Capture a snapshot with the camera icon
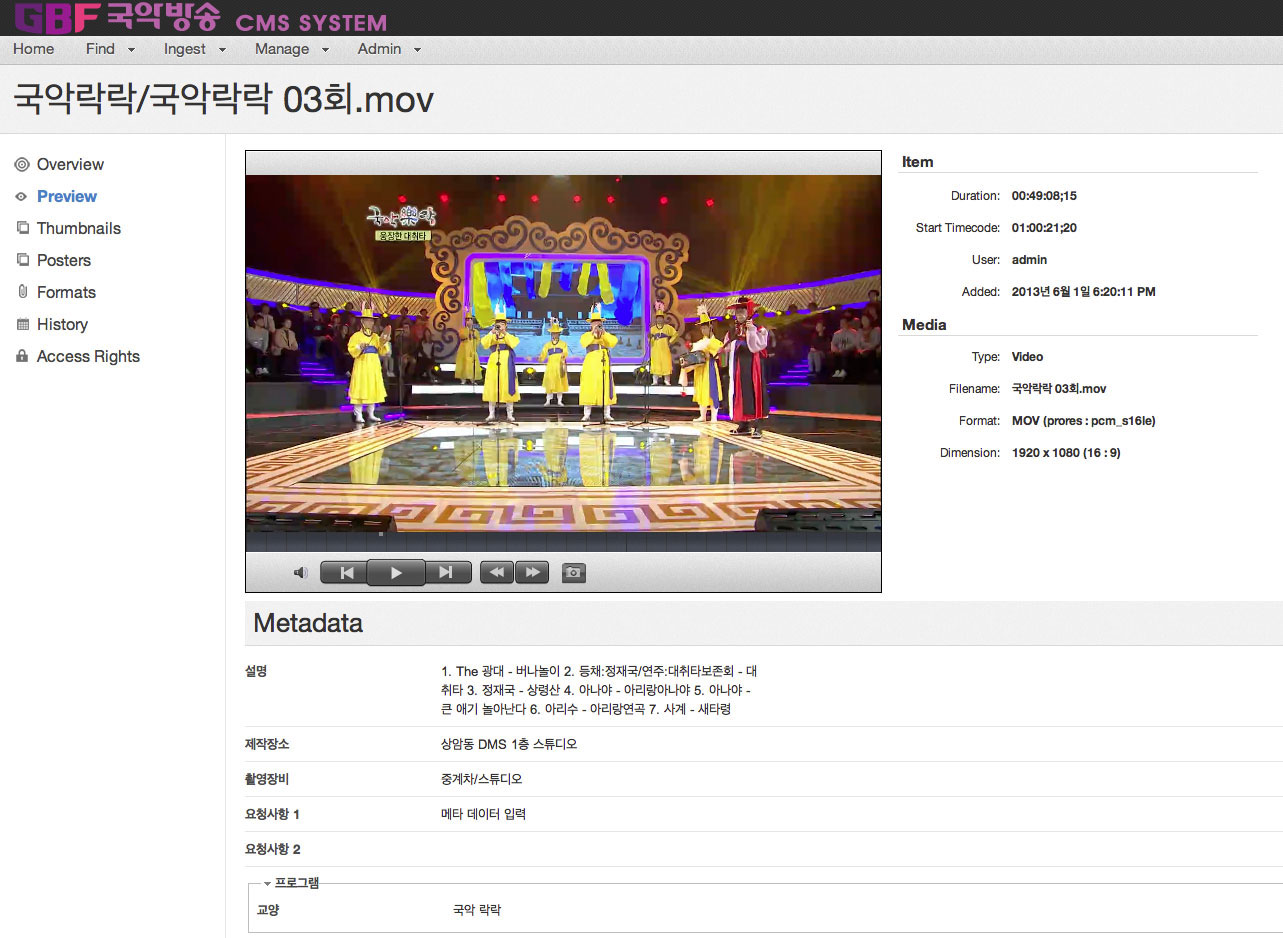 tap(573, 573)
